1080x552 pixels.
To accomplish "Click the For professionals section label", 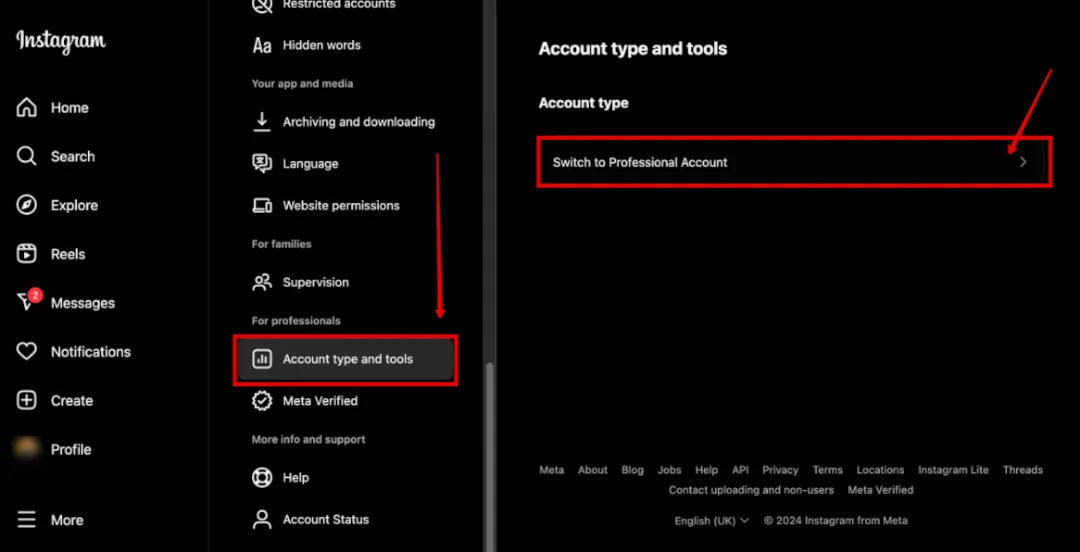I will 296,321.
